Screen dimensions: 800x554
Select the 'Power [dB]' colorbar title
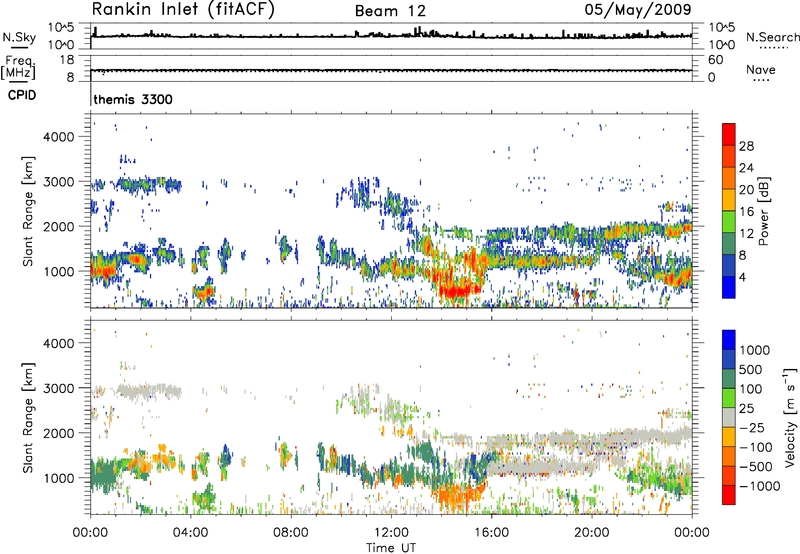(763, 211)
